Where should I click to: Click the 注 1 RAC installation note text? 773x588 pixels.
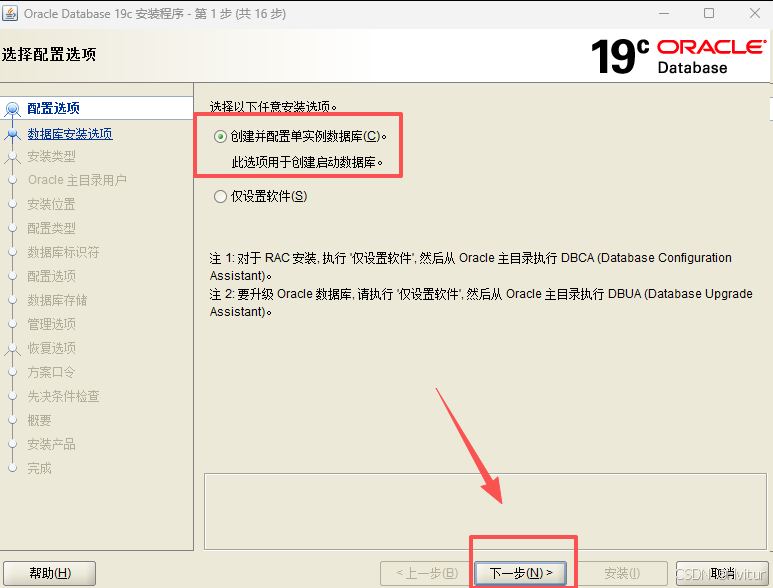(x=470, y=267)
